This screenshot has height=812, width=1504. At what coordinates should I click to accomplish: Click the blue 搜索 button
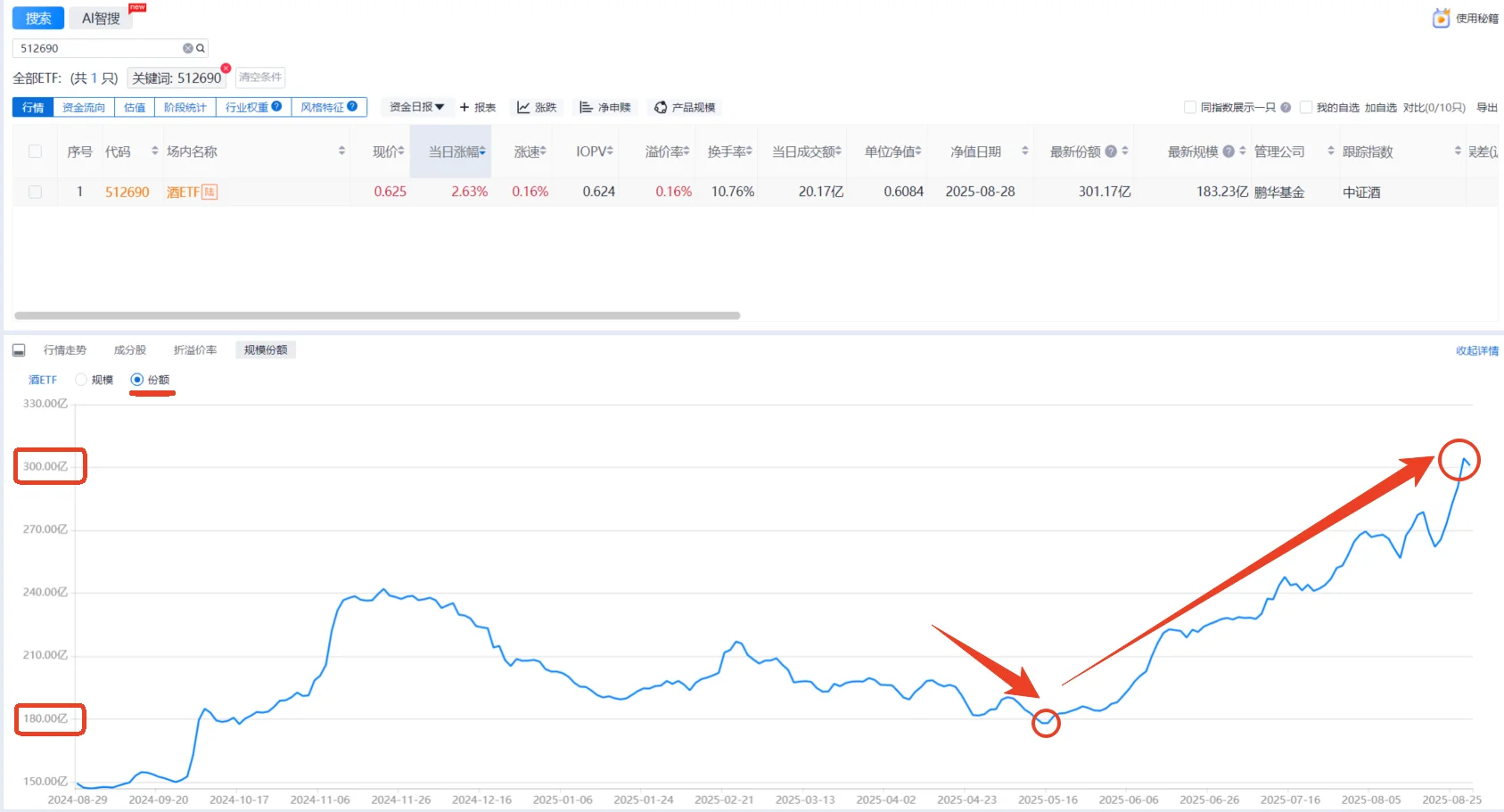[x=38, y=18]
